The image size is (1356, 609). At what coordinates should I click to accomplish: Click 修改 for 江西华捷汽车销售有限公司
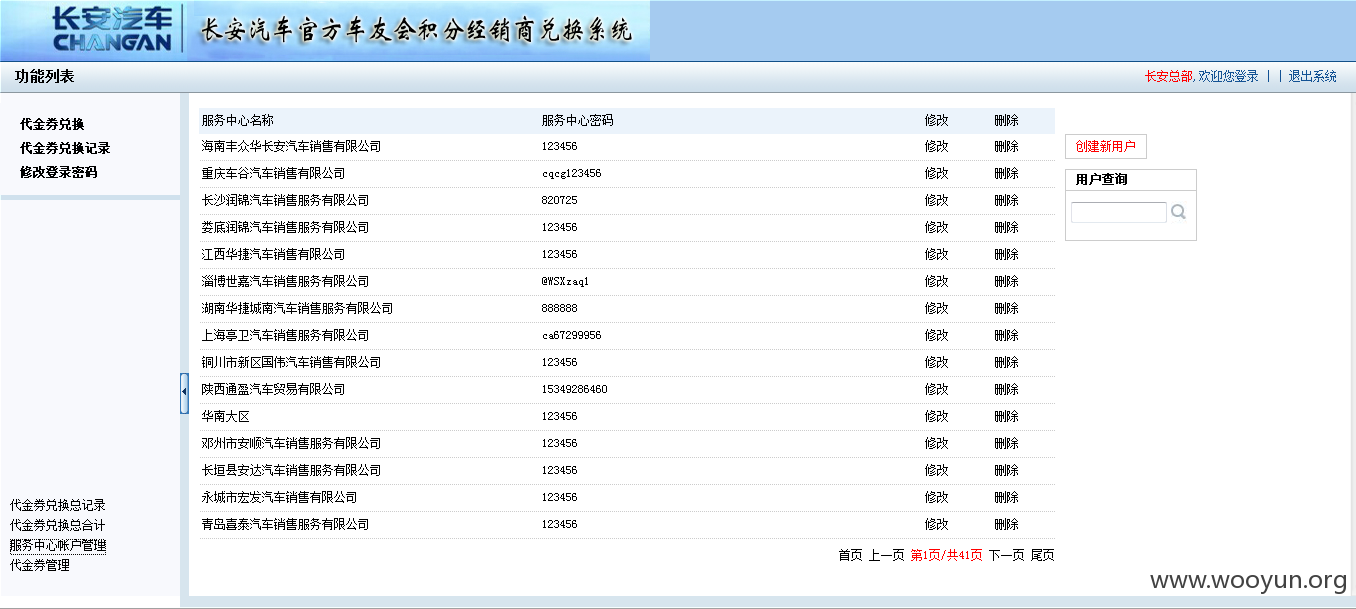pyautogui.click(x=936, y=254)
